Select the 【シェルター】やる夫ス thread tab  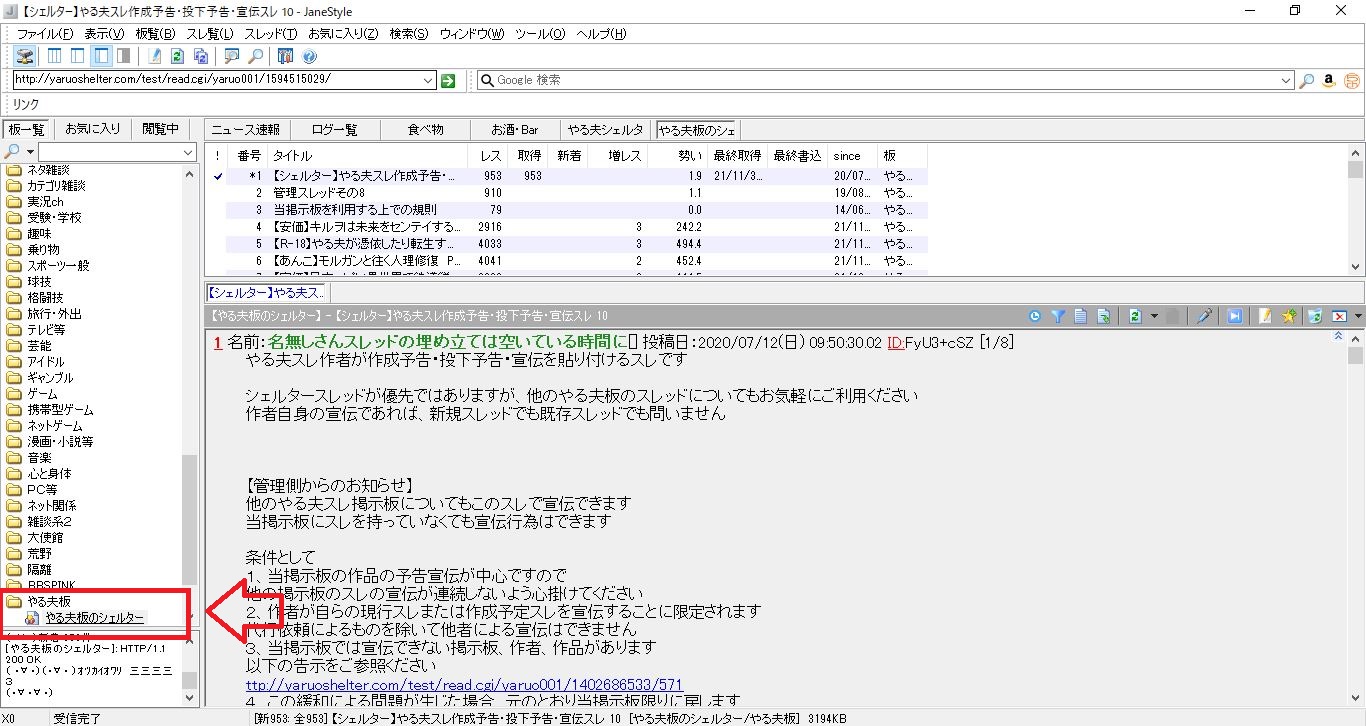(267, 293)
